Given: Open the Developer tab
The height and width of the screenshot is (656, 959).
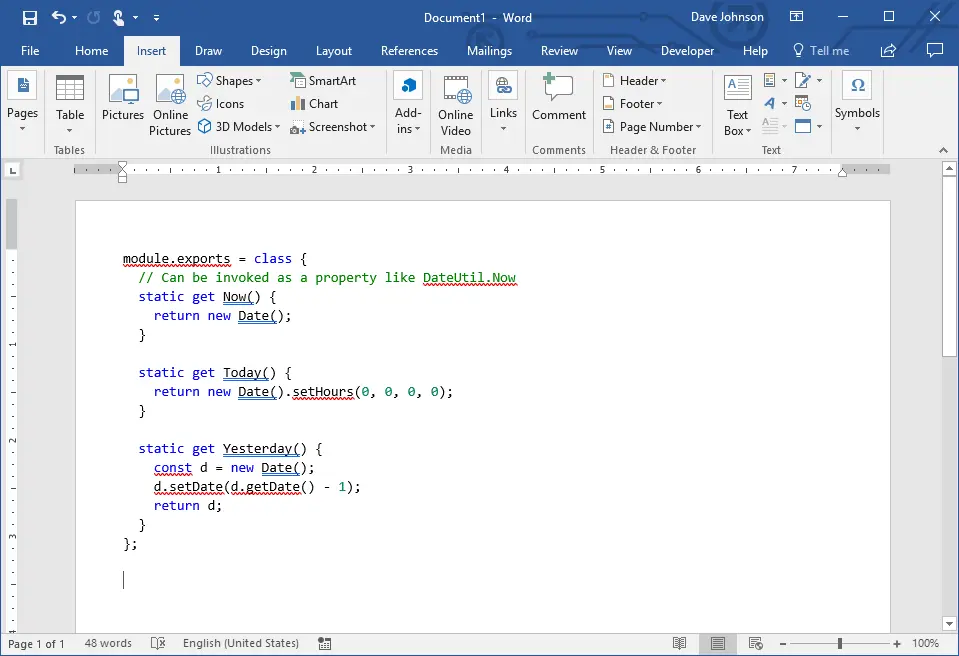Looking at the screenshot, I should [x=687, y=51].
